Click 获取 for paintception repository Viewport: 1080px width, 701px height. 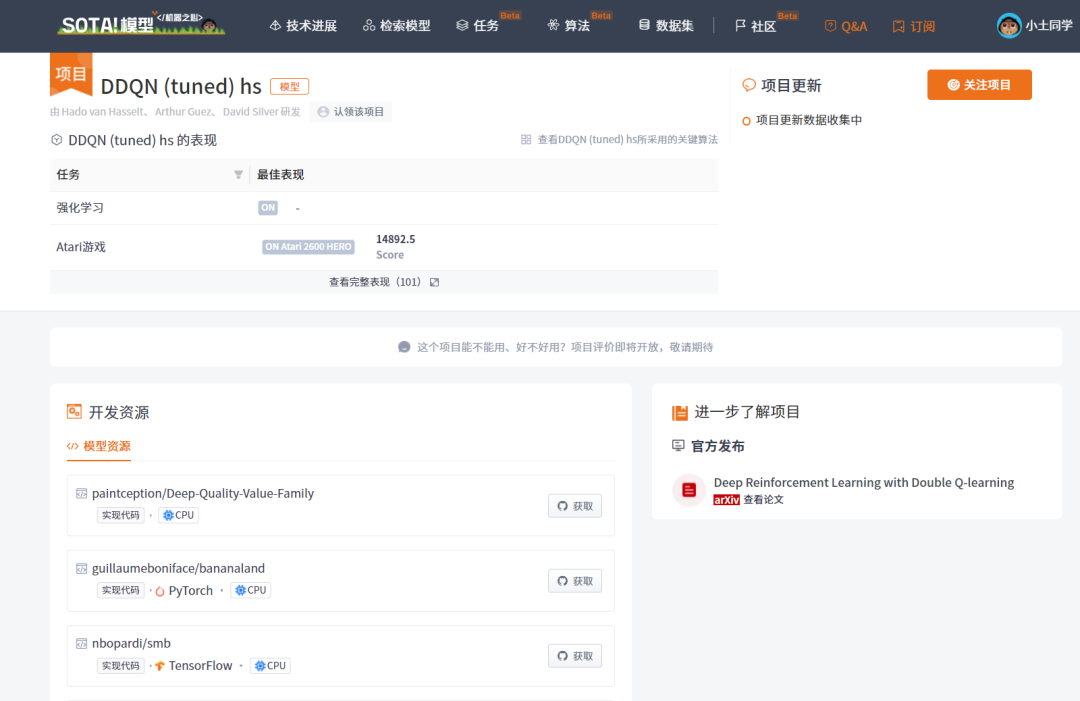(x=575, y=506)
